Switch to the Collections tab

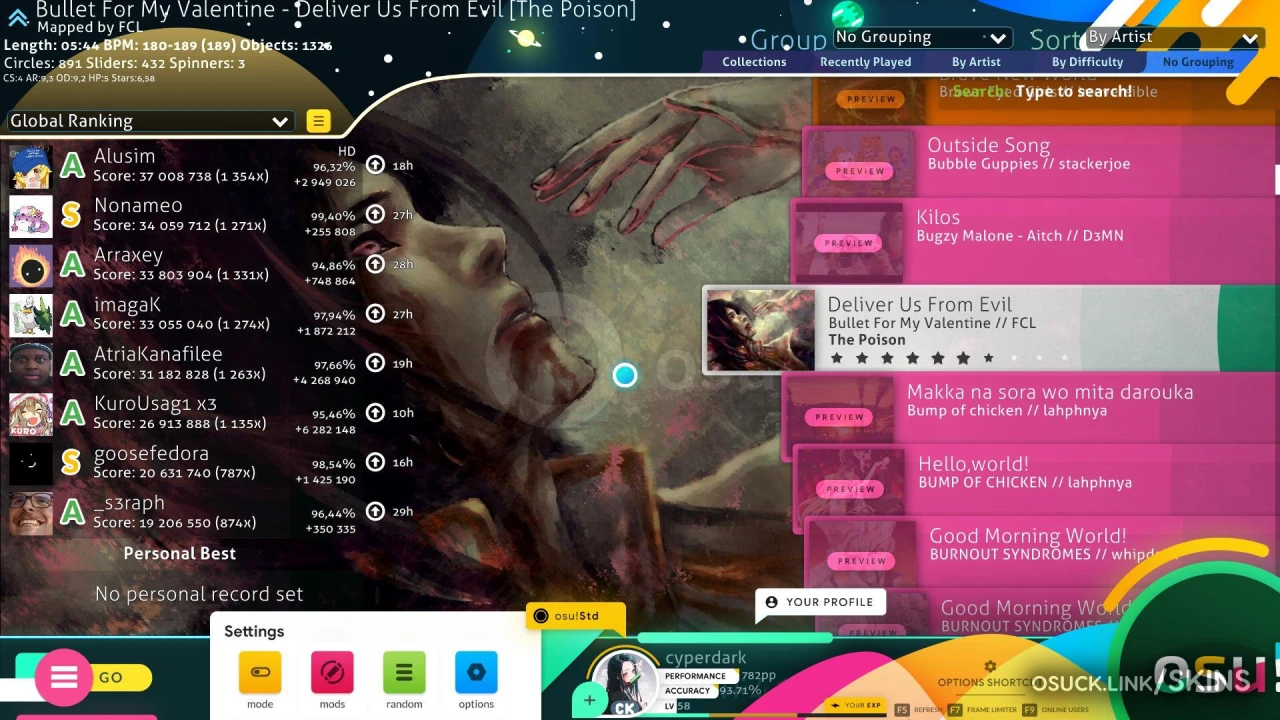pyautogui.click(x=754, y=62)
